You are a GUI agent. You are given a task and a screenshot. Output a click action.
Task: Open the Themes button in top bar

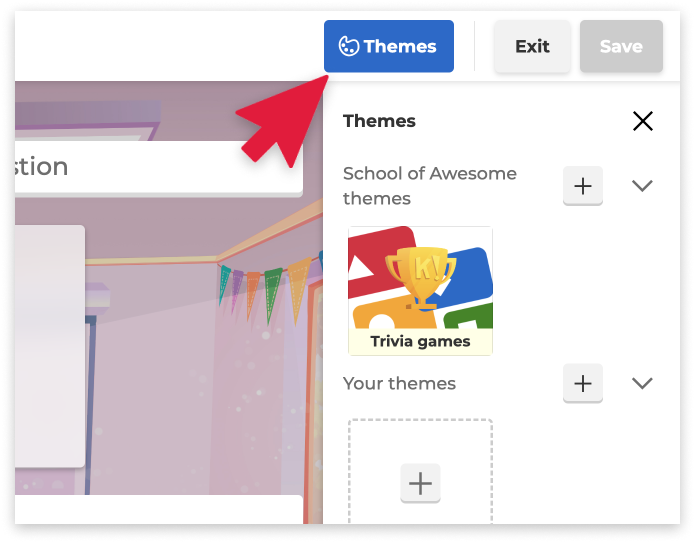(x=389, y=47)
